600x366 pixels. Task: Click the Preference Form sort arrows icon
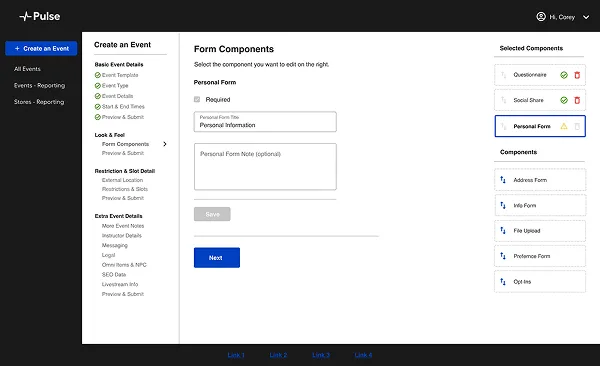503,256
